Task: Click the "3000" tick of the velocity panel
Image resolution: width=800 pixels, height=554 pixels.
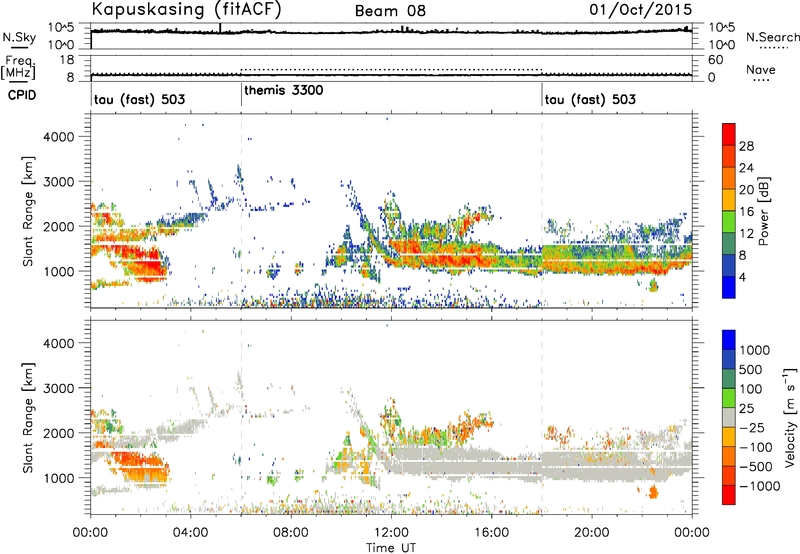Action: [x=58, y=388]
